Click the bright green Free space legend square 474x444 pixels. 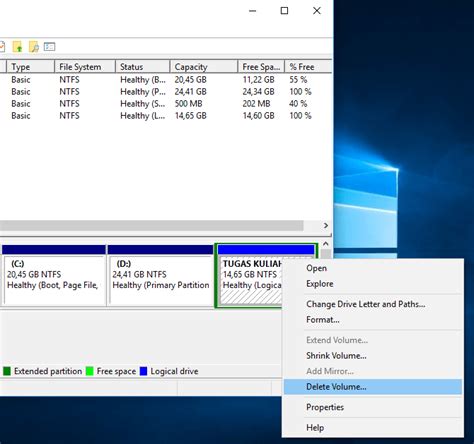click(89, 371)
